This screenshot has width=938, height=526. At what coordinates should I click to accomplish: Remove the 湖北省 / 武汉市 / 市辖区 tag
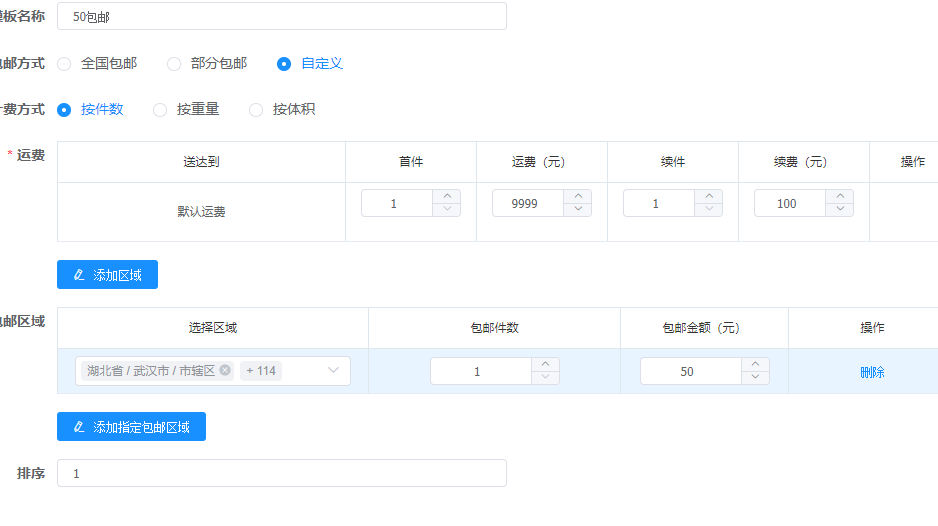[225, 370]
